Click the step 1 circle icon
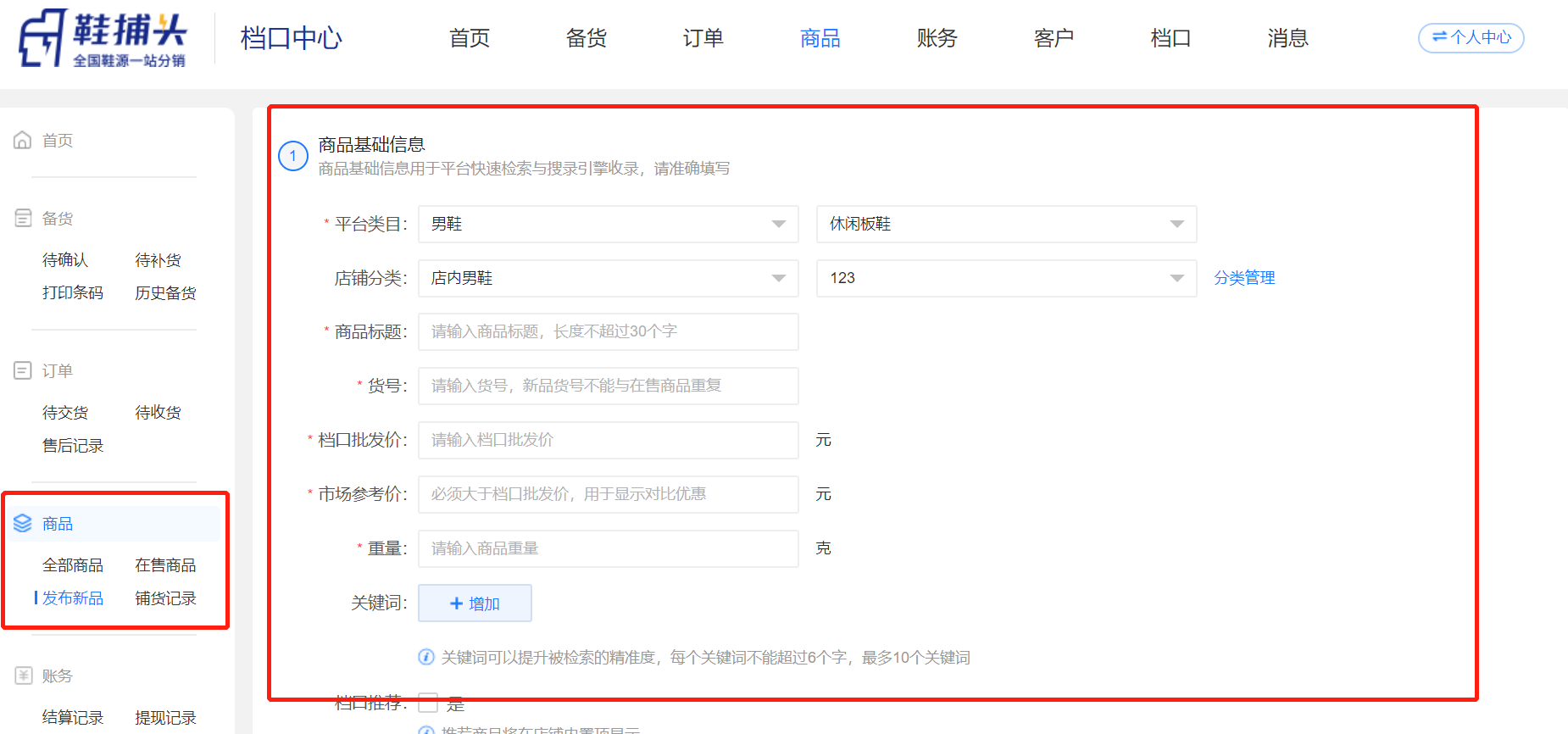This screenshot has height=734, width=1568. (x=293, y=156)
